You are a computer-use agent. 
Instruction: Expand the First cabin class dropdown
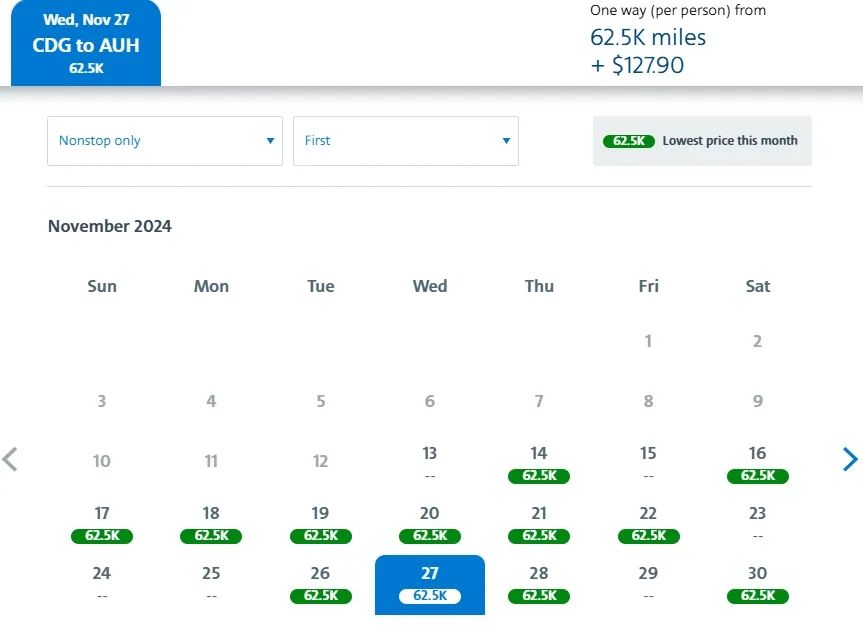coord(405,141)
